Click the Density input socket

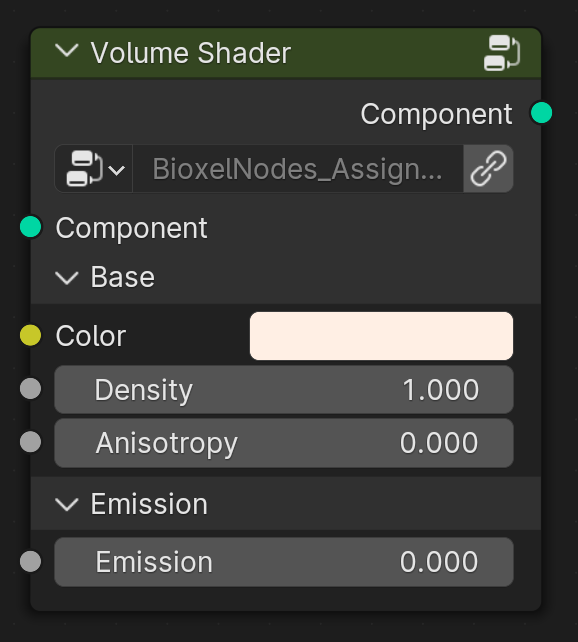[31, 389]
